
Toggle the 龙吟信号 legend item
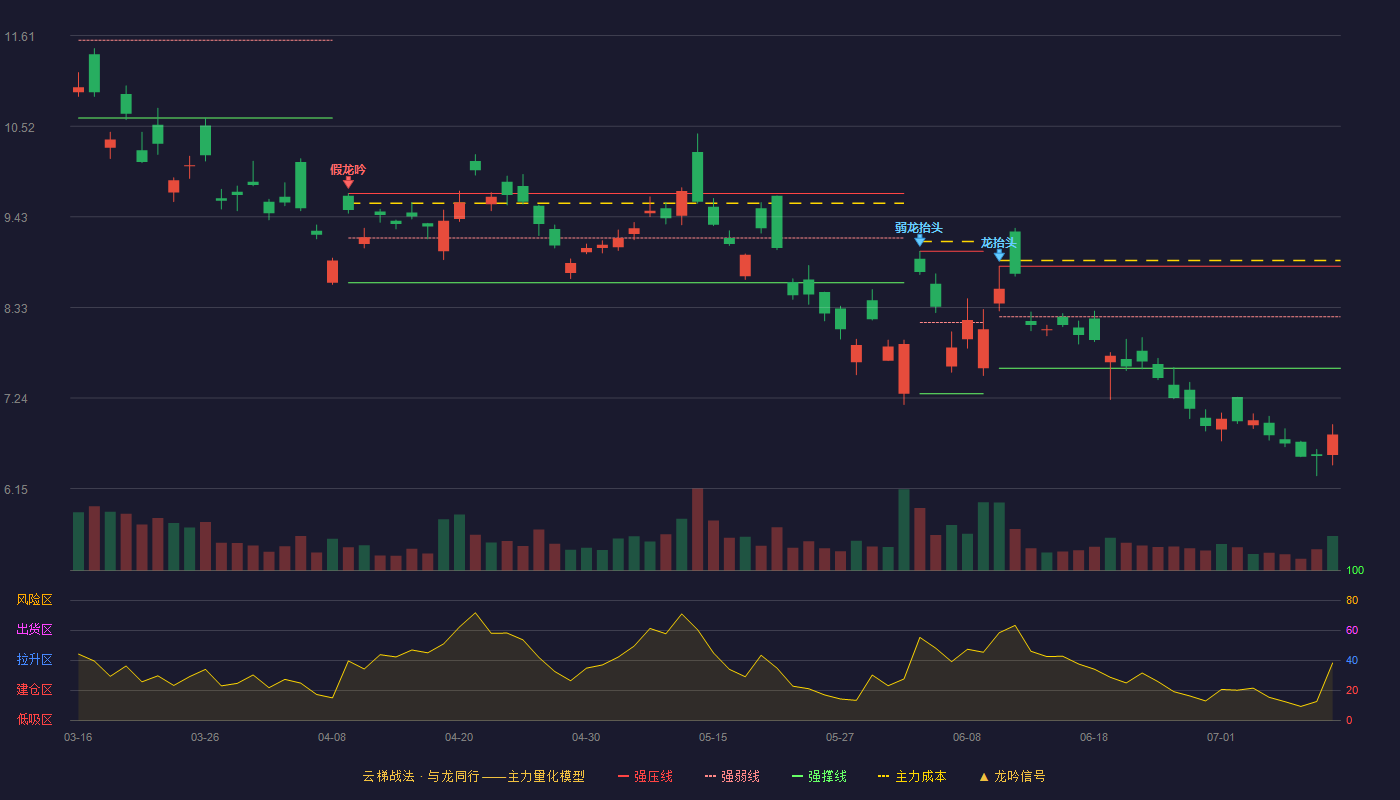click(1011, 776)
